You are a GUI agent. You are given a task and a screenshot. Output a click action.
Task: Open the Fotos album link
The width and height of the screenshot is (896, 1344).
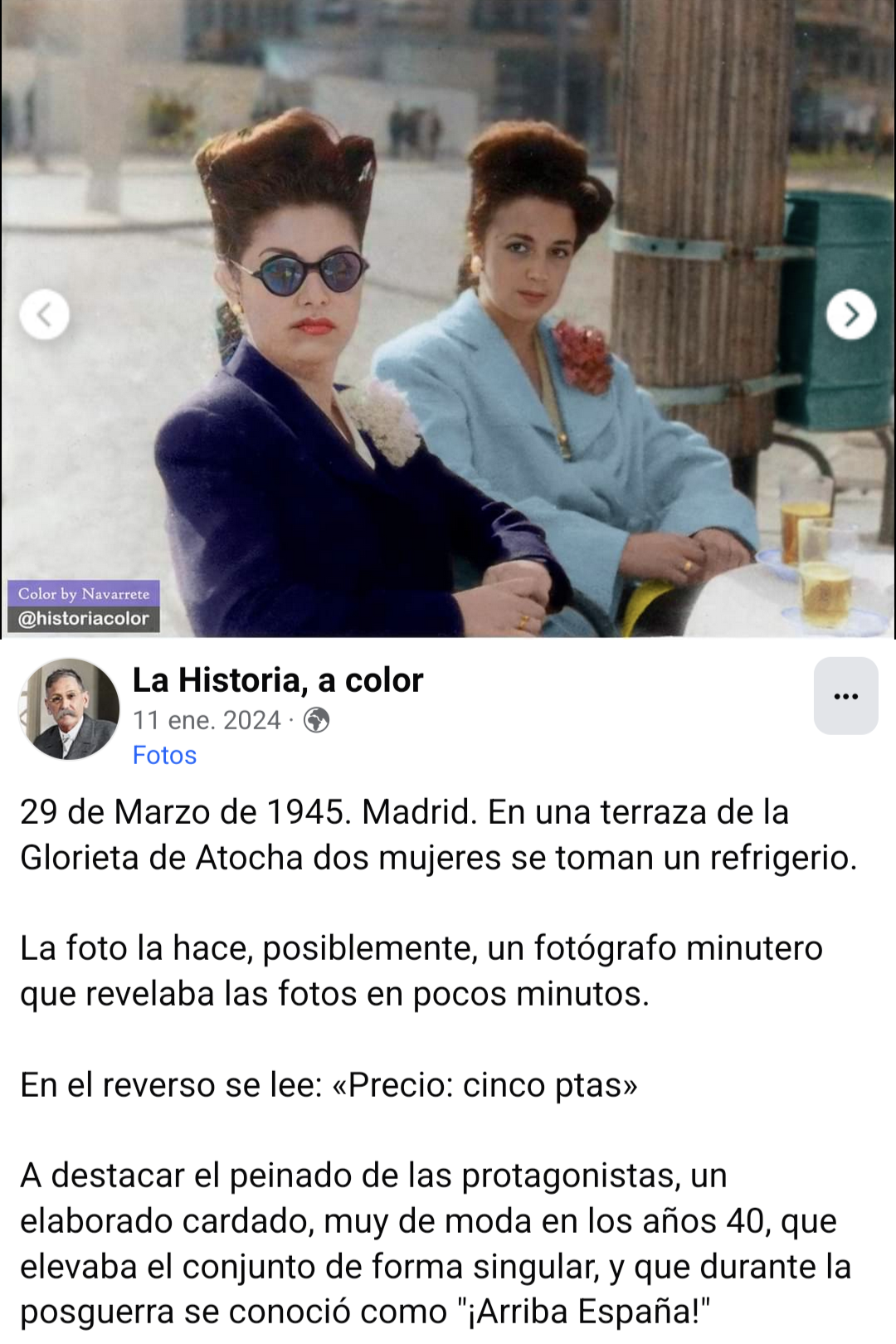pos(164,755)
